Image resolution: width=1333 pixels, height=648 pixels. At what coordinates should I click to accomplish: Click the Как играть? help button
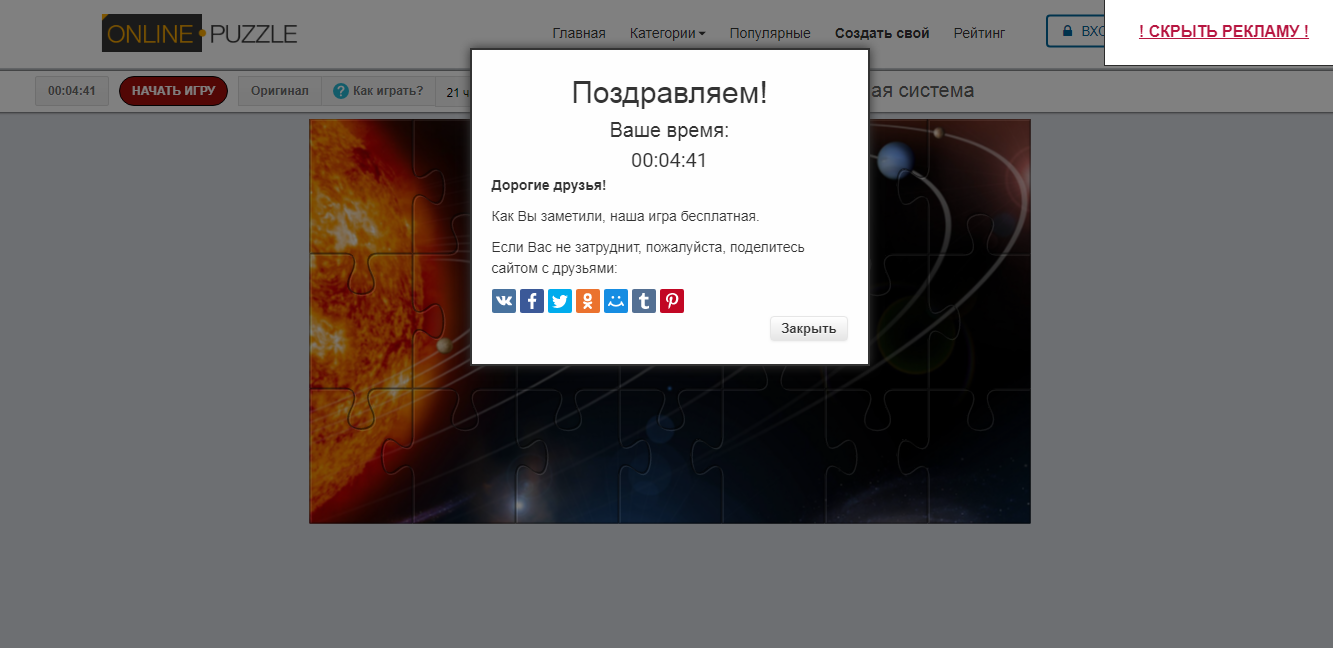tap(379, 91)
